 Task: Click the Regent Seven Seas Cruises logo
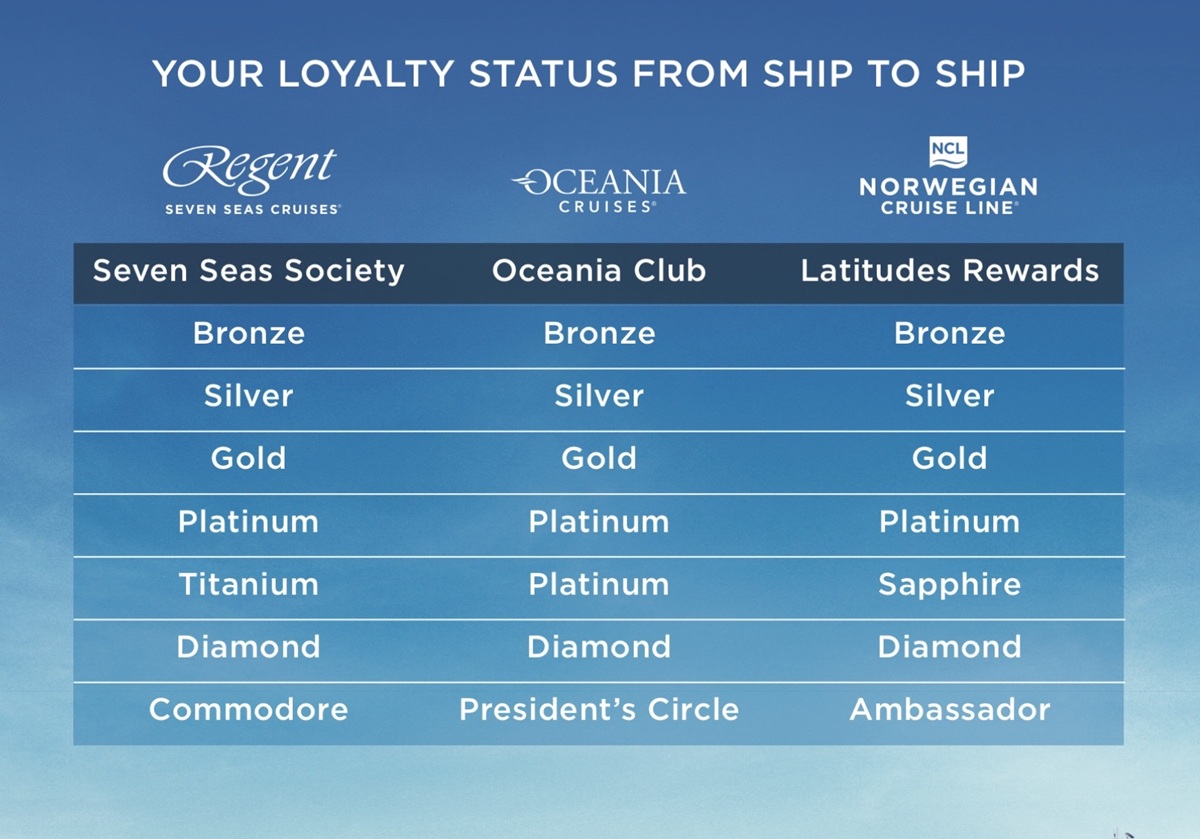pyautogui.click(x=250, y=180)
